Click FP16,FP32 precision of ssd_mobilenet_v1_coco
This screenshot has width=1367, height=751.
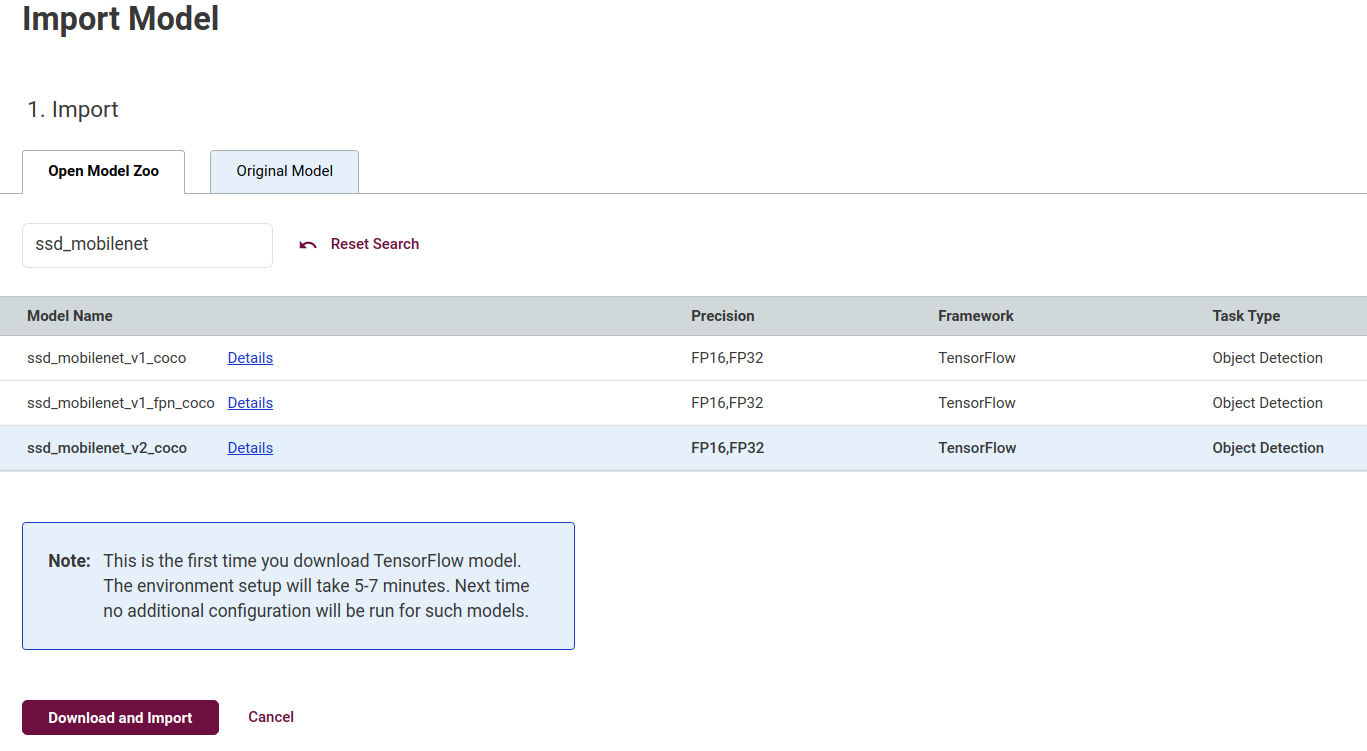click(727, 358)
